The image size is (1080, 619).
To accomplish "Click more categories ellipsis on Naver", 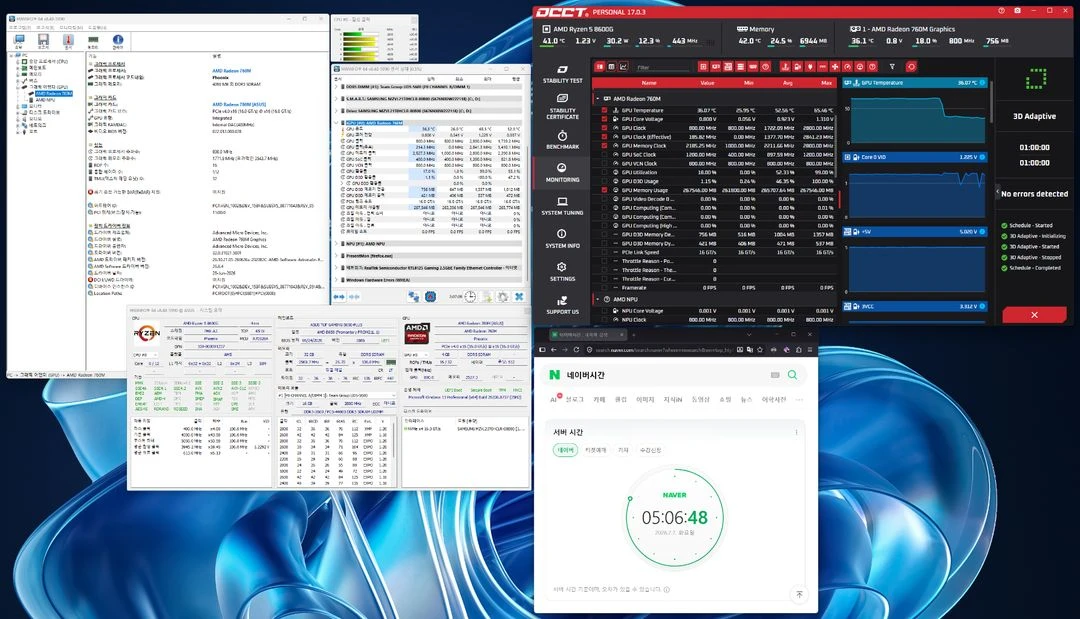I will coord(799,399).
